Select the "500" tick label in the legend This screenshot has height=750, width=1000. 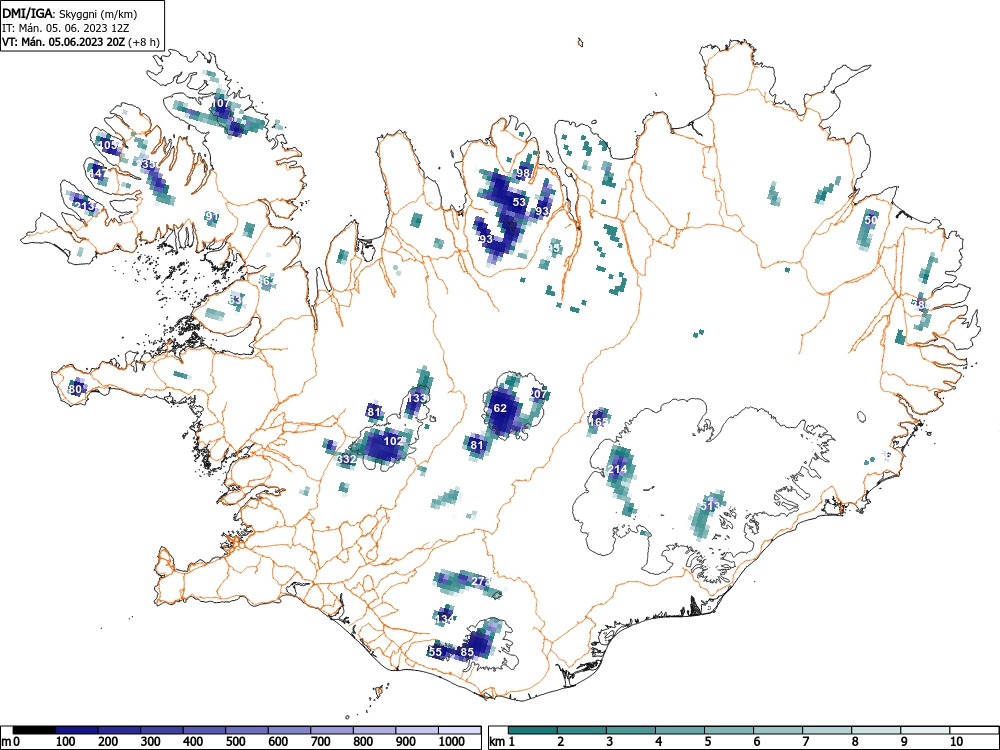pyautogui.click(x=235, y=742)
